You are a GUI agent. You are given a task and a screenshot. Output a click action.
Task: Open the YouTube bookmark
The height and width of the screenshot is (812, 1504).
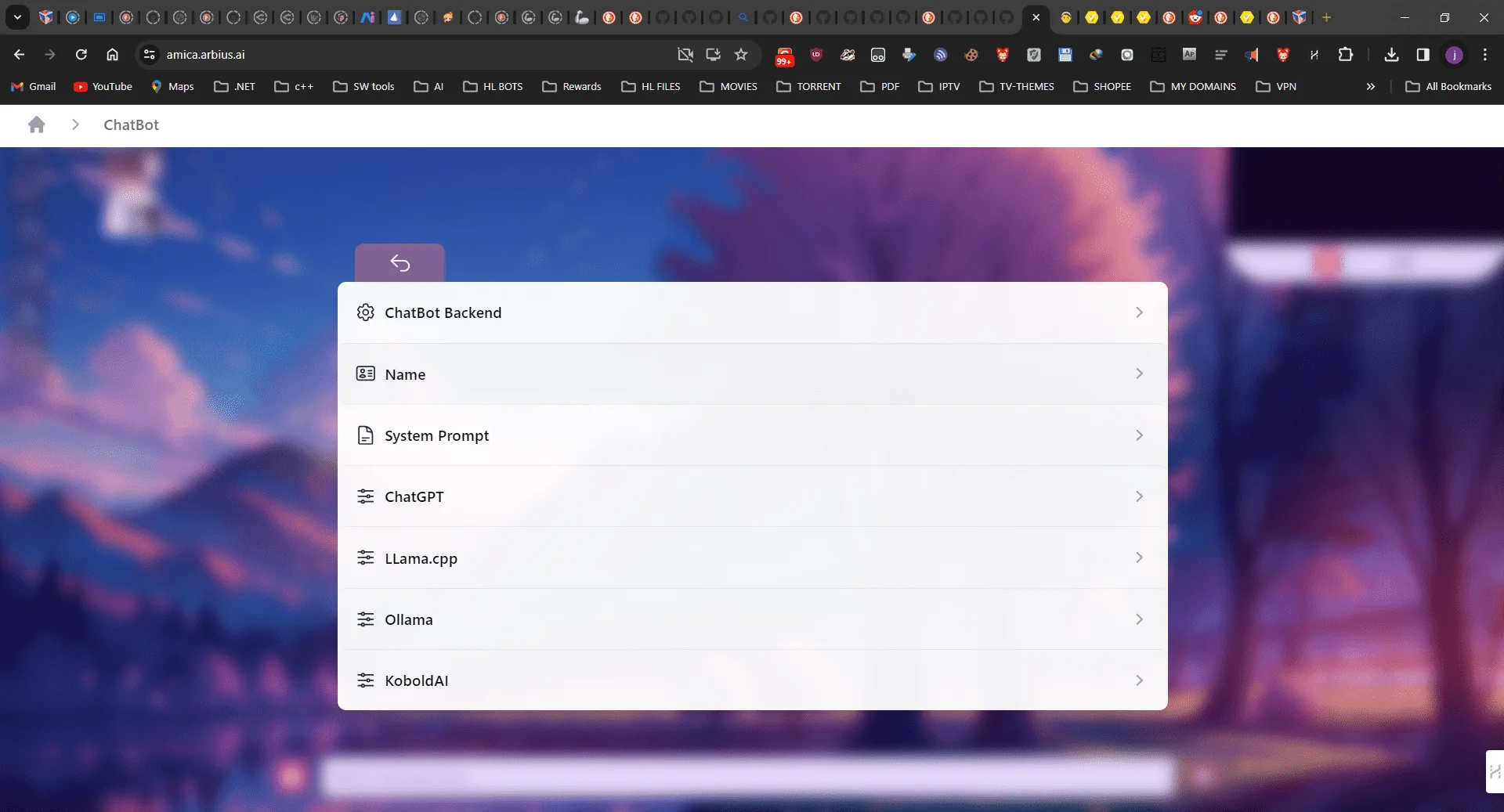click(103, 86)
